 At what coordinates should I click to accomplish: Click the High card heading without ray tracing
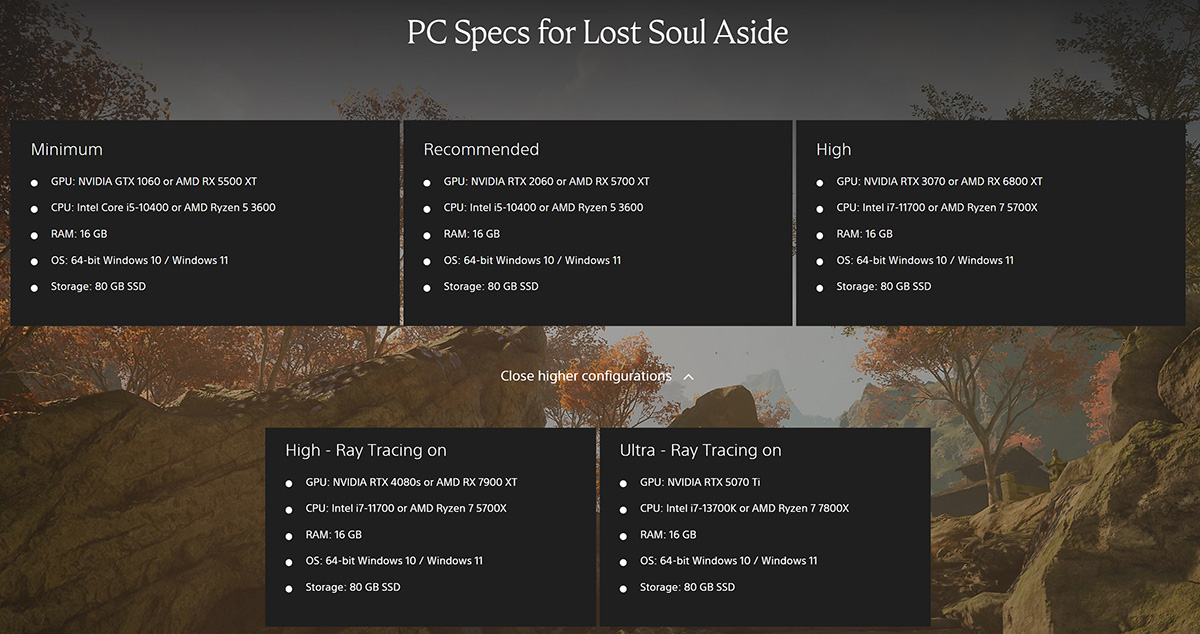(x=834, y=149)
